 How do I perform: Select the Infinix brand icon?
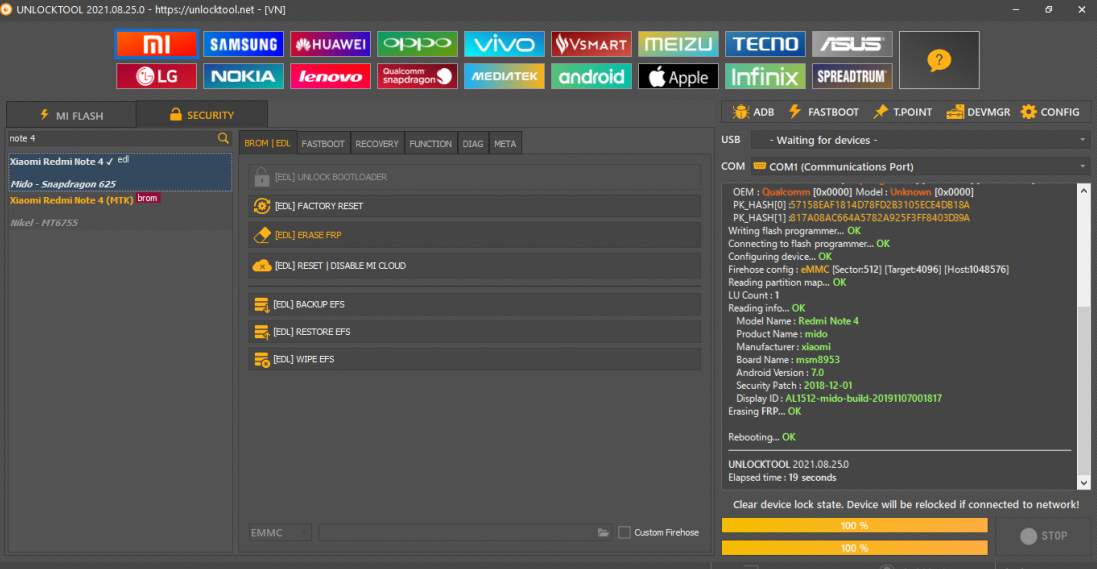pos(765,76)
